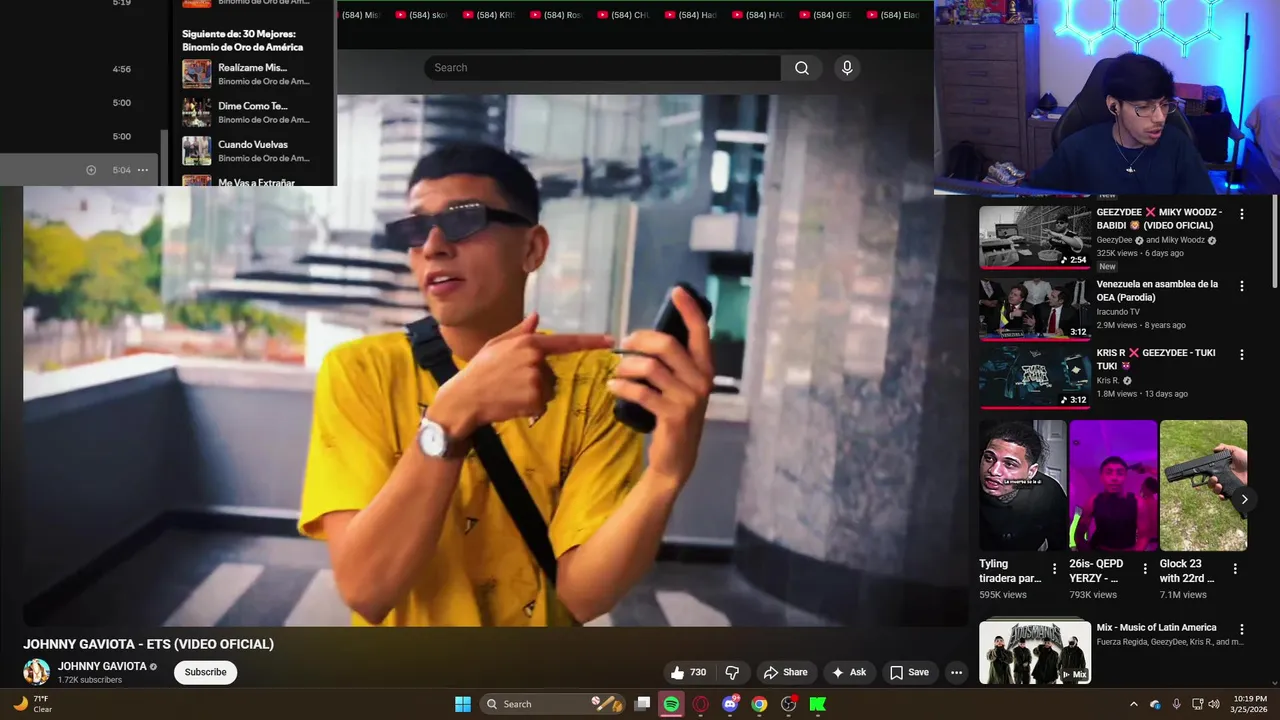Open options for Mix Music of Latin America
The image size is (1280, 720).
coord(1242,630)
